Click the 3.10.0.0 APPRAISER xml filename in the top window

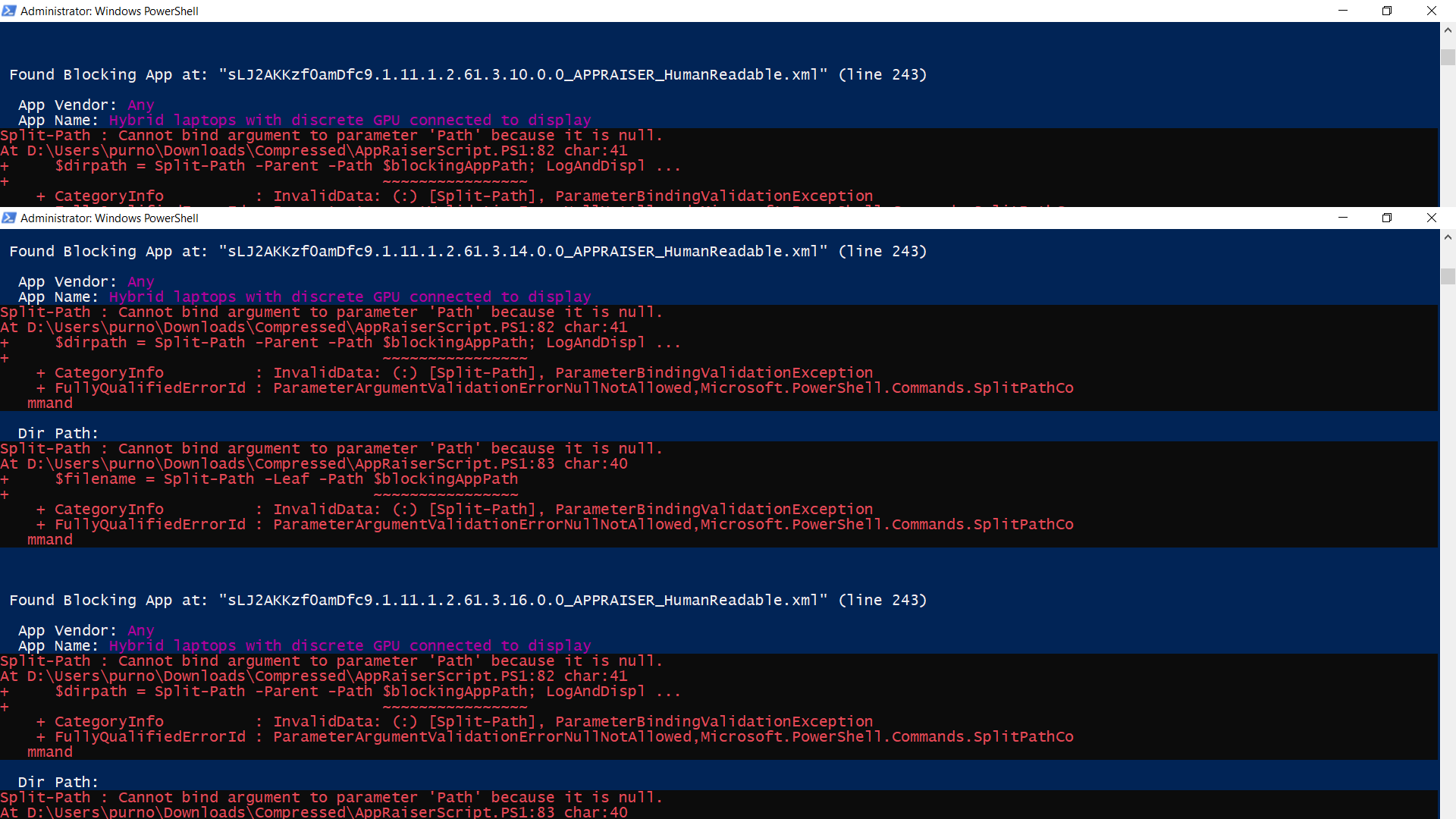point(523,74)
